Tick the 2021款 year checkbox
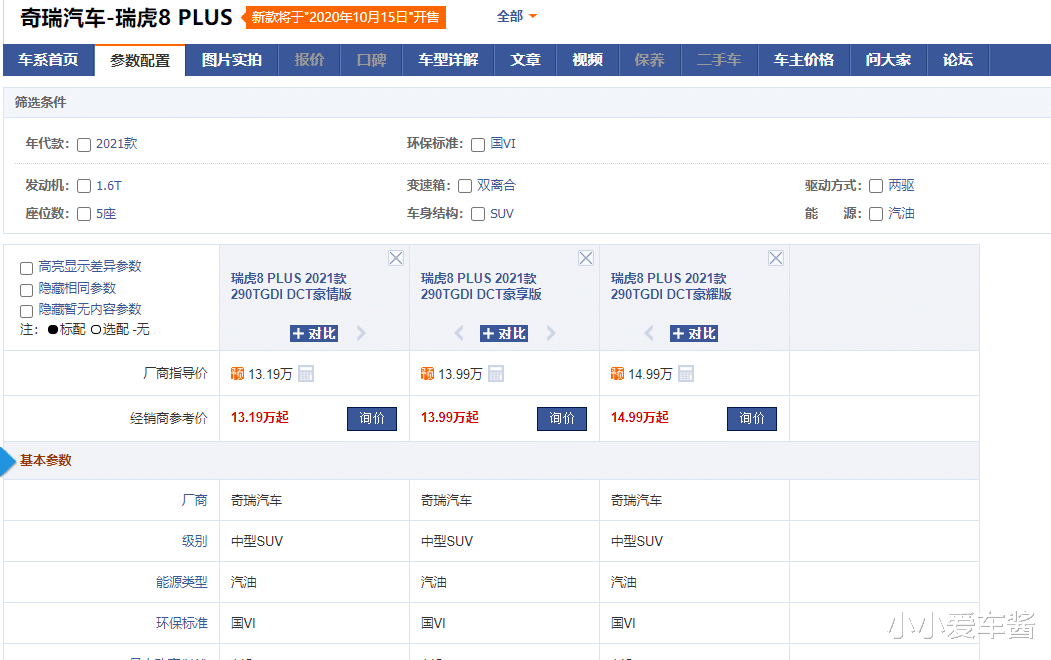1051x660 pixels. (84, 145)
